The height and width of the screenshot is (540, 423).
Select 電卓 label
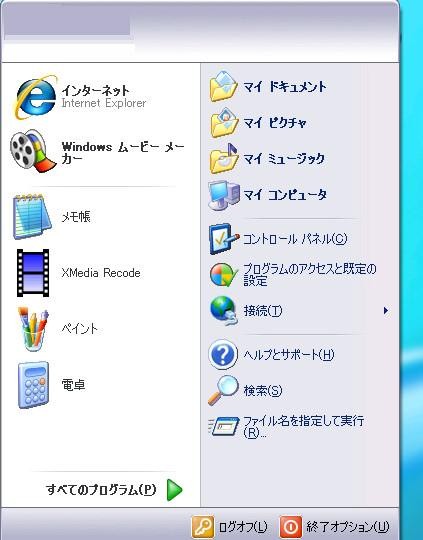[73, 385]
